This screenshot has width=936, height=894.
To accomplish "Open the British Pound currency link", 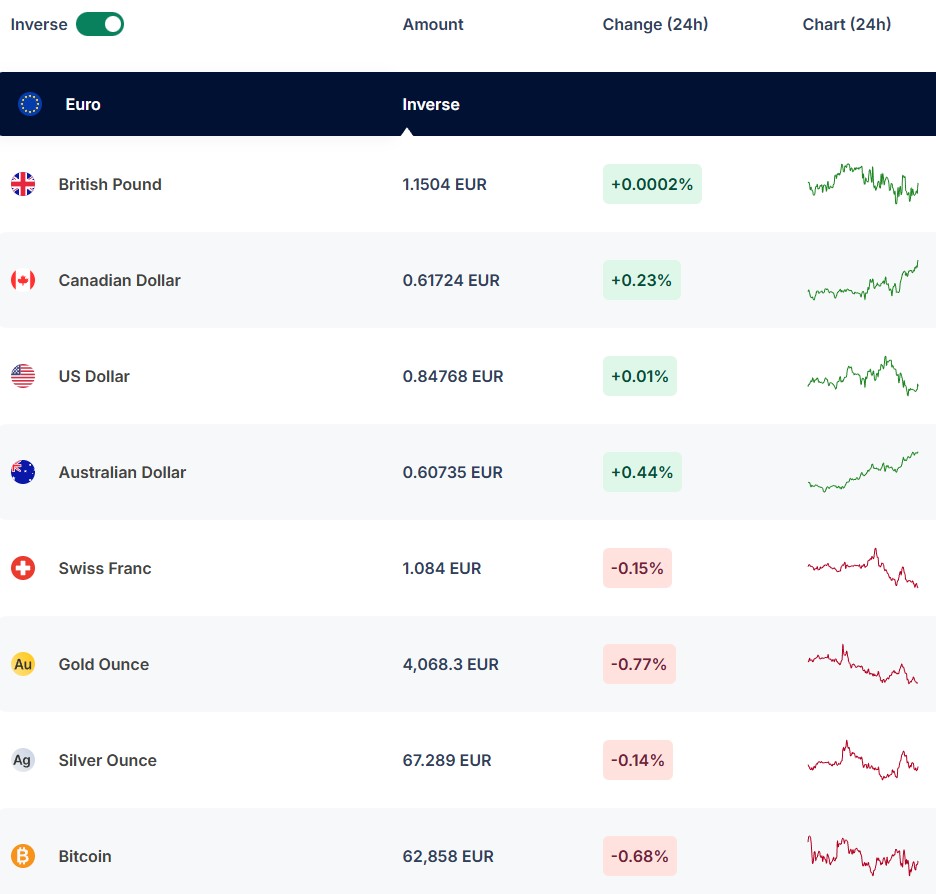I will tap(110, 184).
